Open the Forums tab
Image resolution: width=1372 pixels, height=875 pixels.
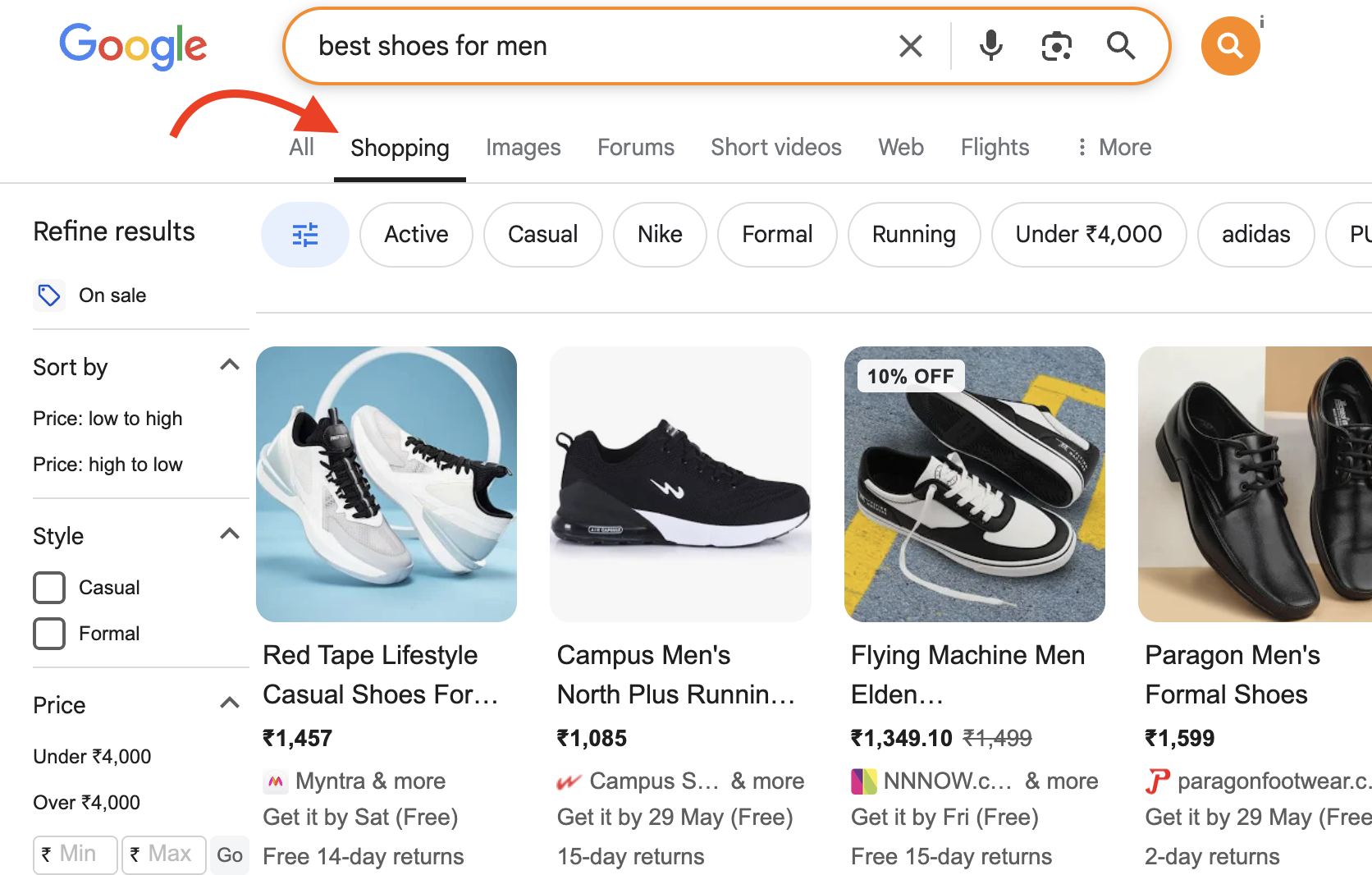coord(636,147)
